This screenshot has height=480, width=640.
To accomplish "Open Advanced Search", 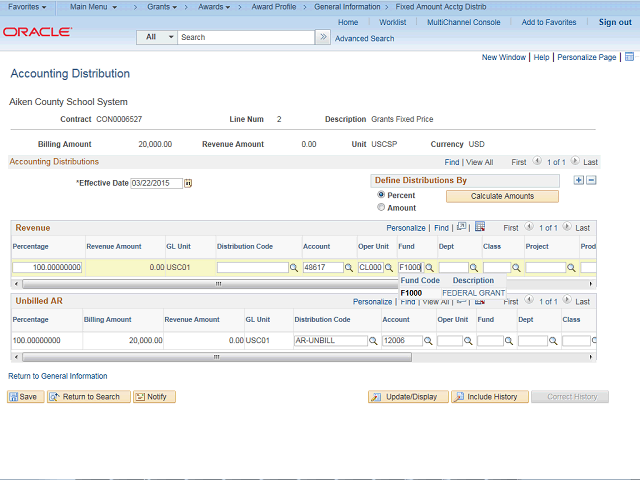I will (x=364, y=38).
